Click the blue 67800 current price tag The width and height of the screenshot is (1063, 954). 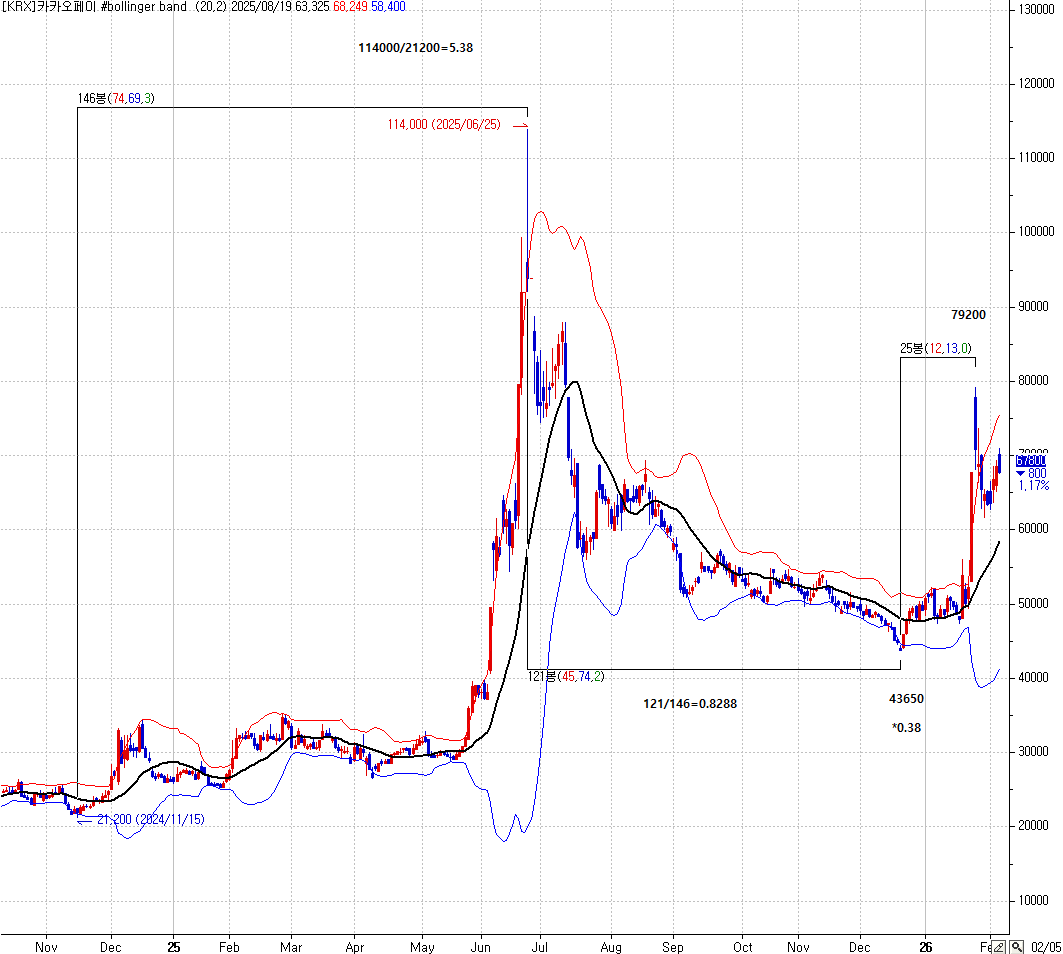pos(1030,461)
